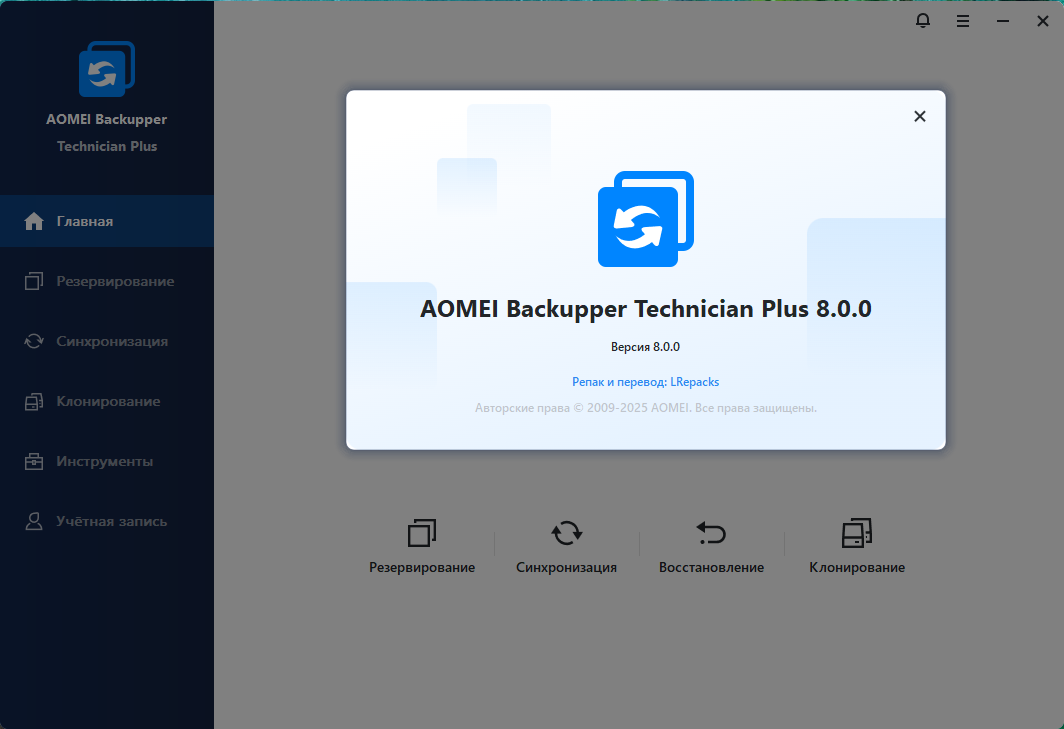Select Главная in the sidebar
This screenshot has height=729, width=1064.
tap(107, 221)
